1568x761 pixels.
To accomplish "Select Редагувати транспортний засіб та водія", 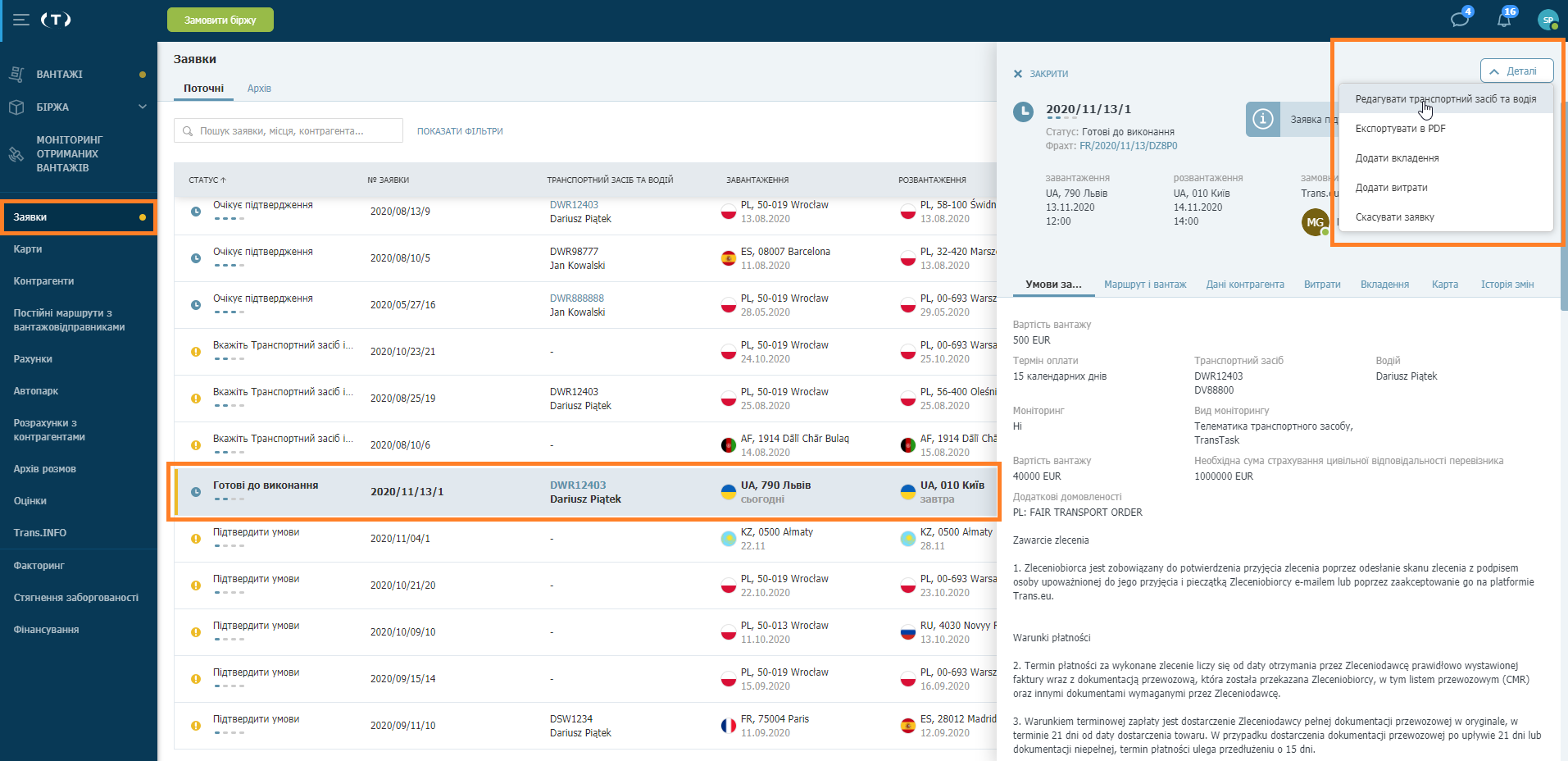I will (x=1446, y=99).
